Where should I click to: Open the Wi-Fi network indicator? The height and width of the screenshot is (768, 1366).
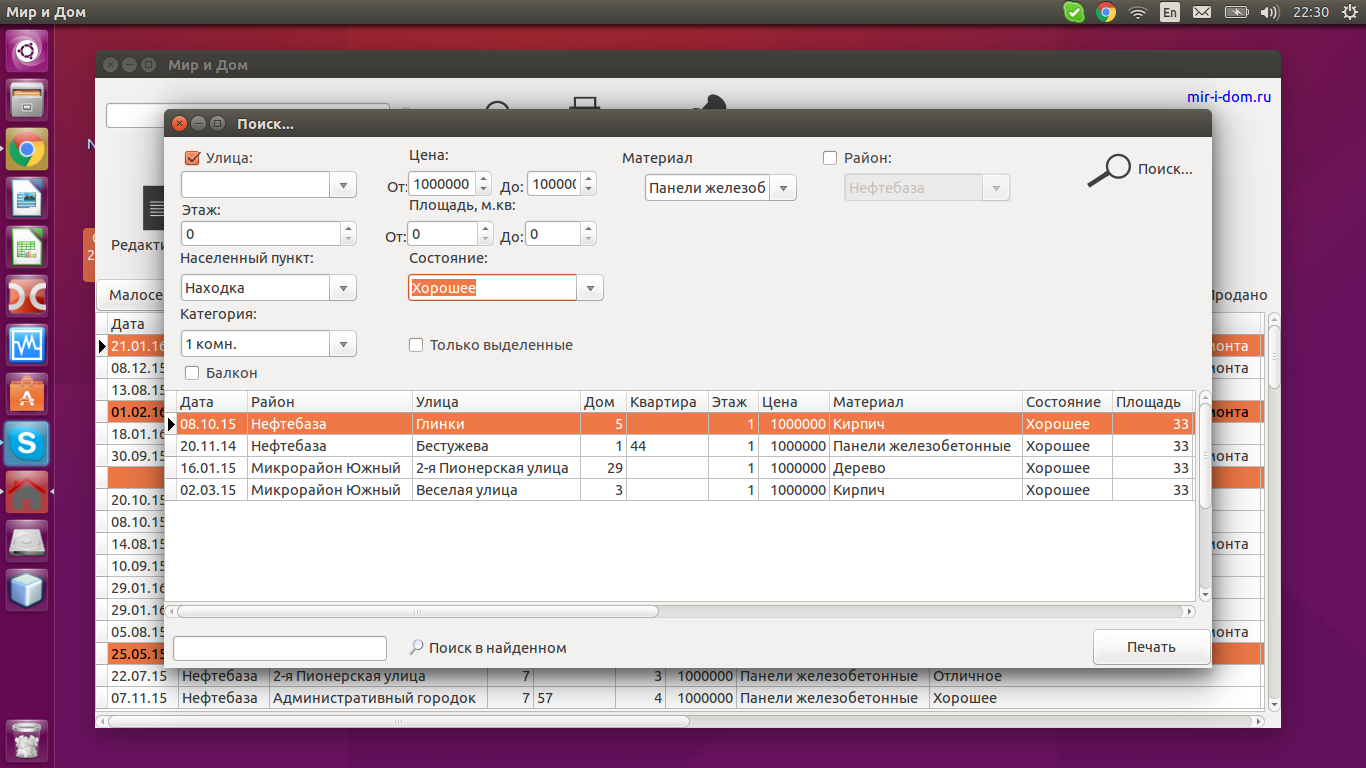tap(1137, 12)
